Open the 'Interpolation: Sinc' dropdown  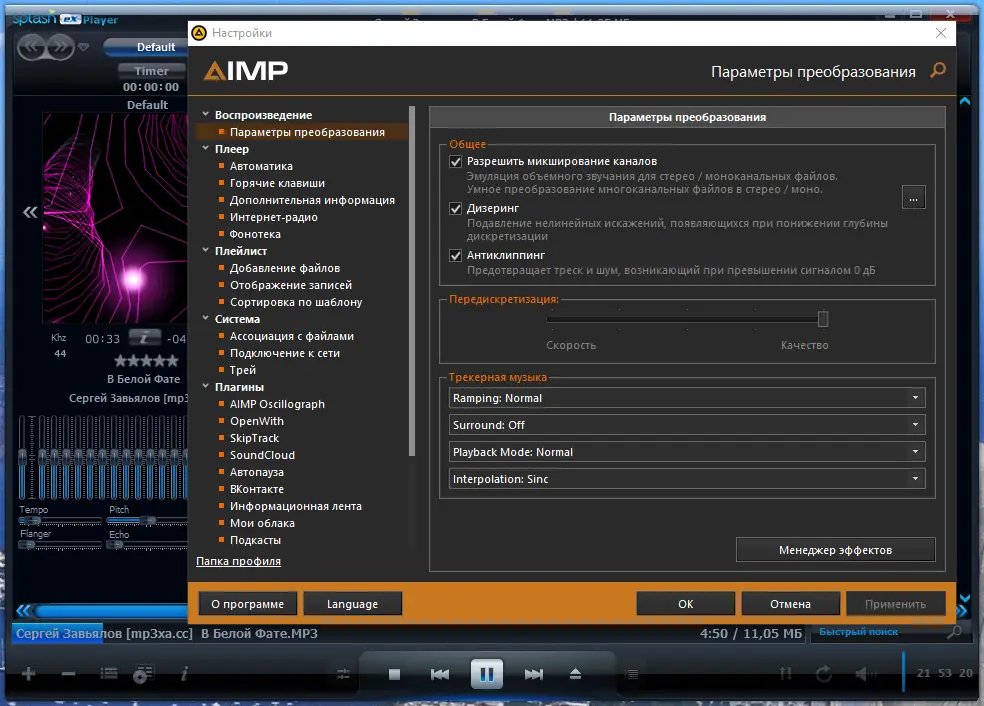[687, 479]
